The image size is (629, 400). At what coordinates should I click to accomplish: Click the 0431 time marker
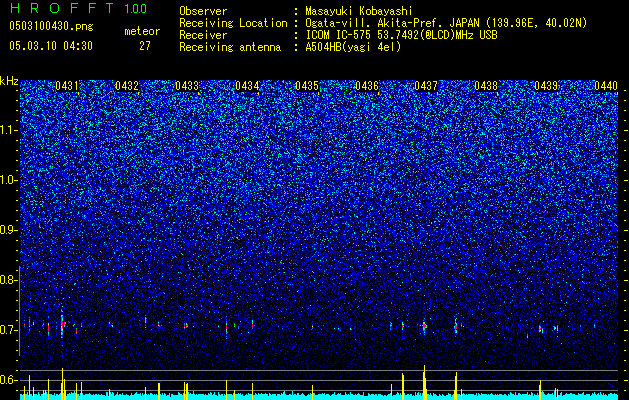(x=67, y=86)
